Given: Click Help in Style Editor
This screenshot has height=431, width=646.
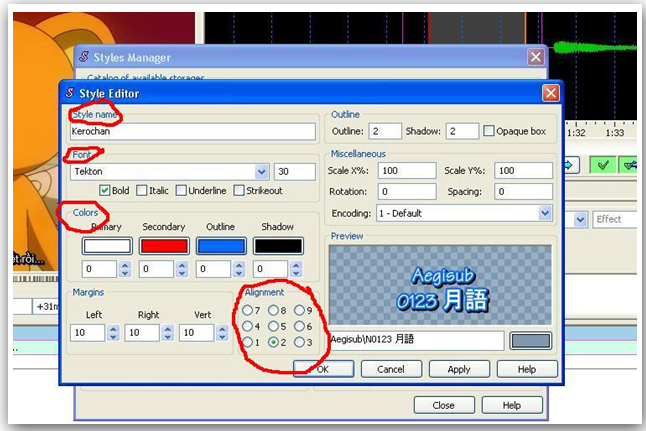Looking at the screenshot, I should click(x=527, y=369).
